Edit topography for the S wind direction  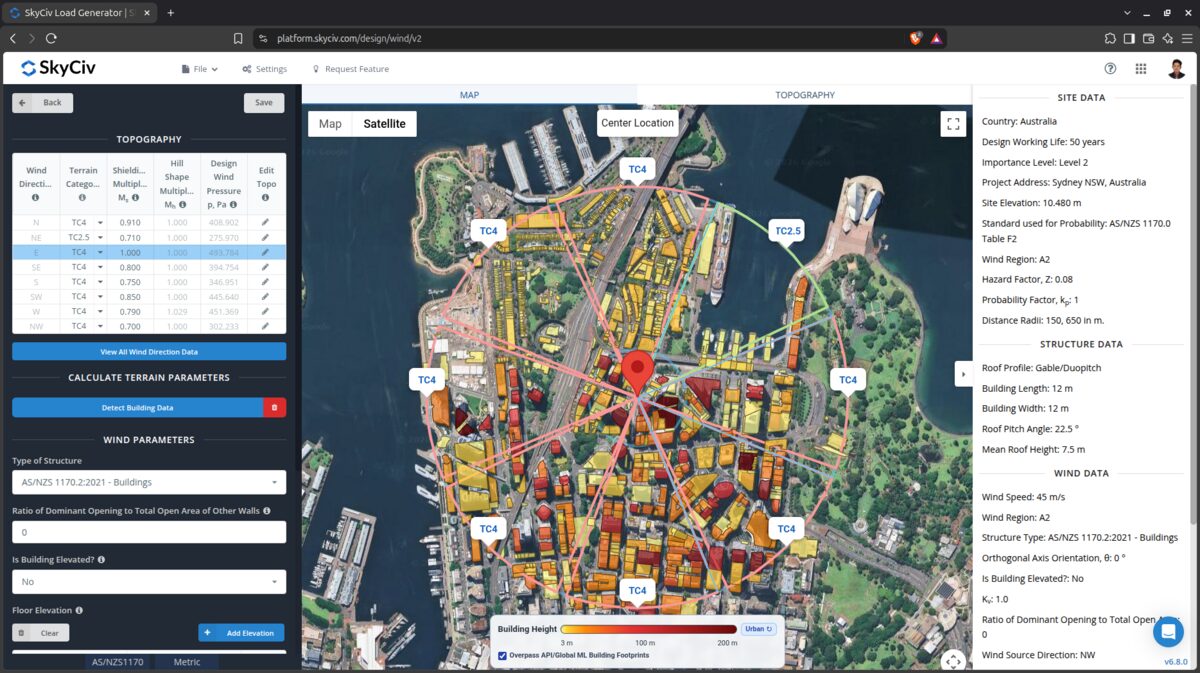[265, 282]
